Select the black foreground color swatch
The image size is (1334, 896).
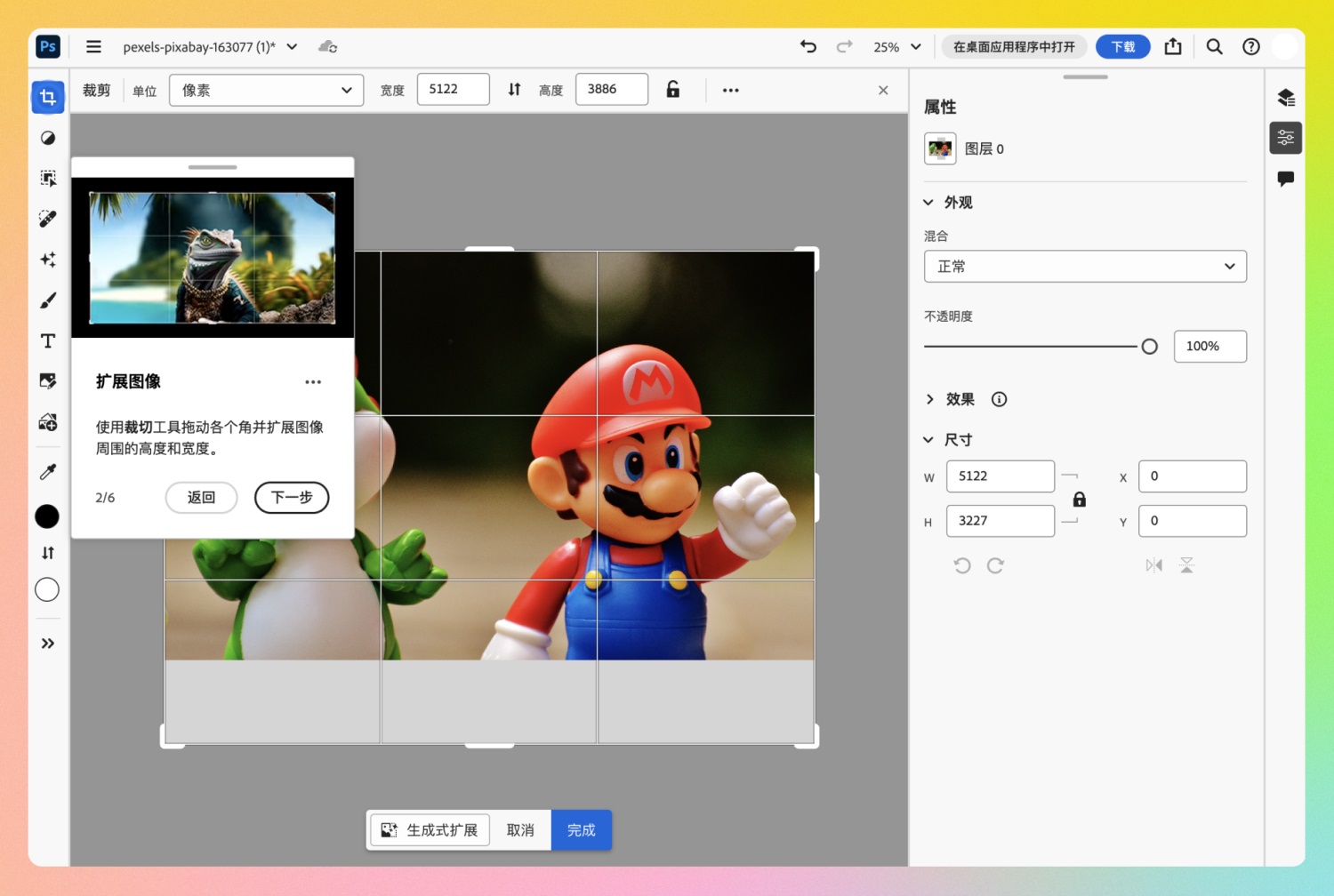click(x=47, y=516)
